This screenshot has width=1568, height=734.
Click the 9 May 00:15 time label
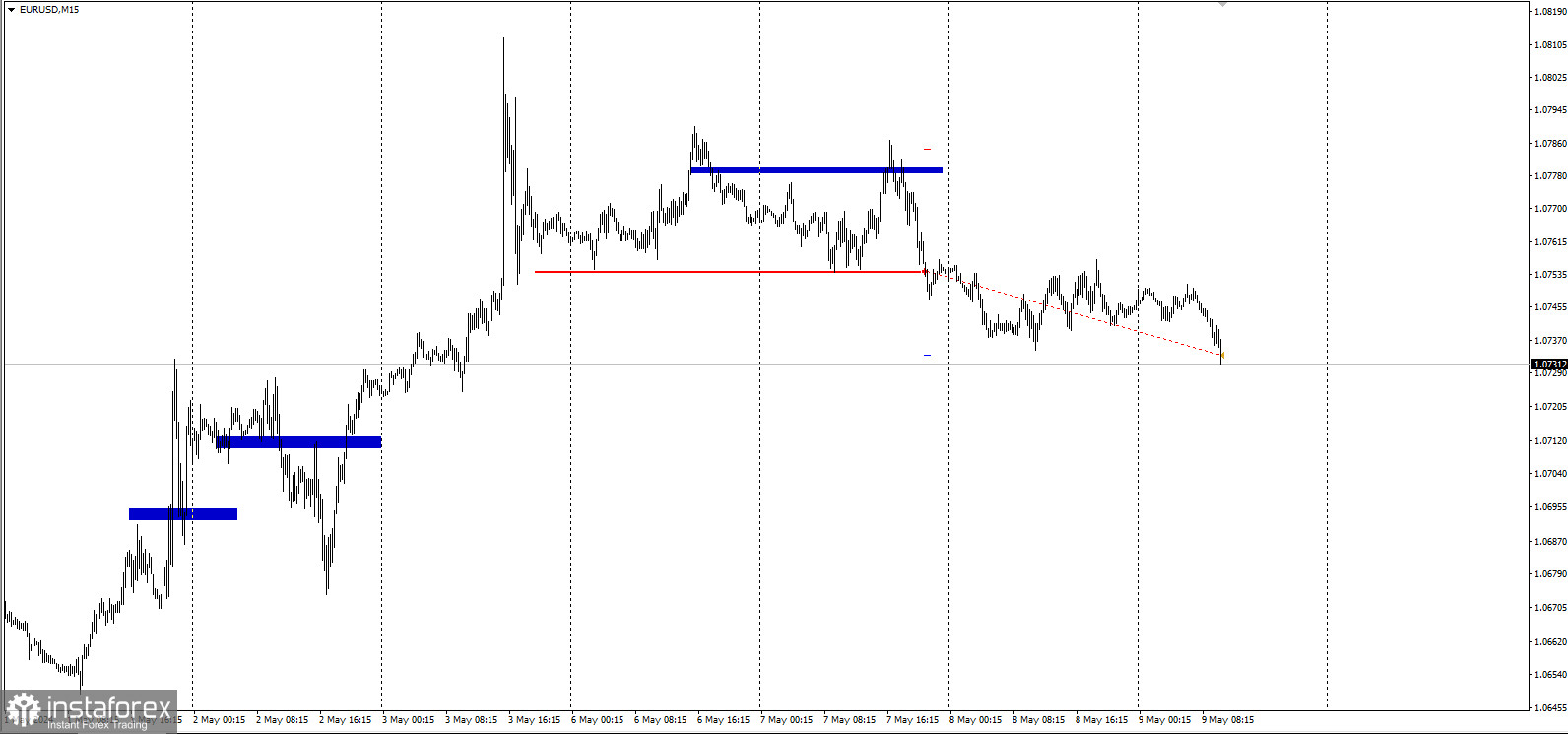coord(1165,719)
